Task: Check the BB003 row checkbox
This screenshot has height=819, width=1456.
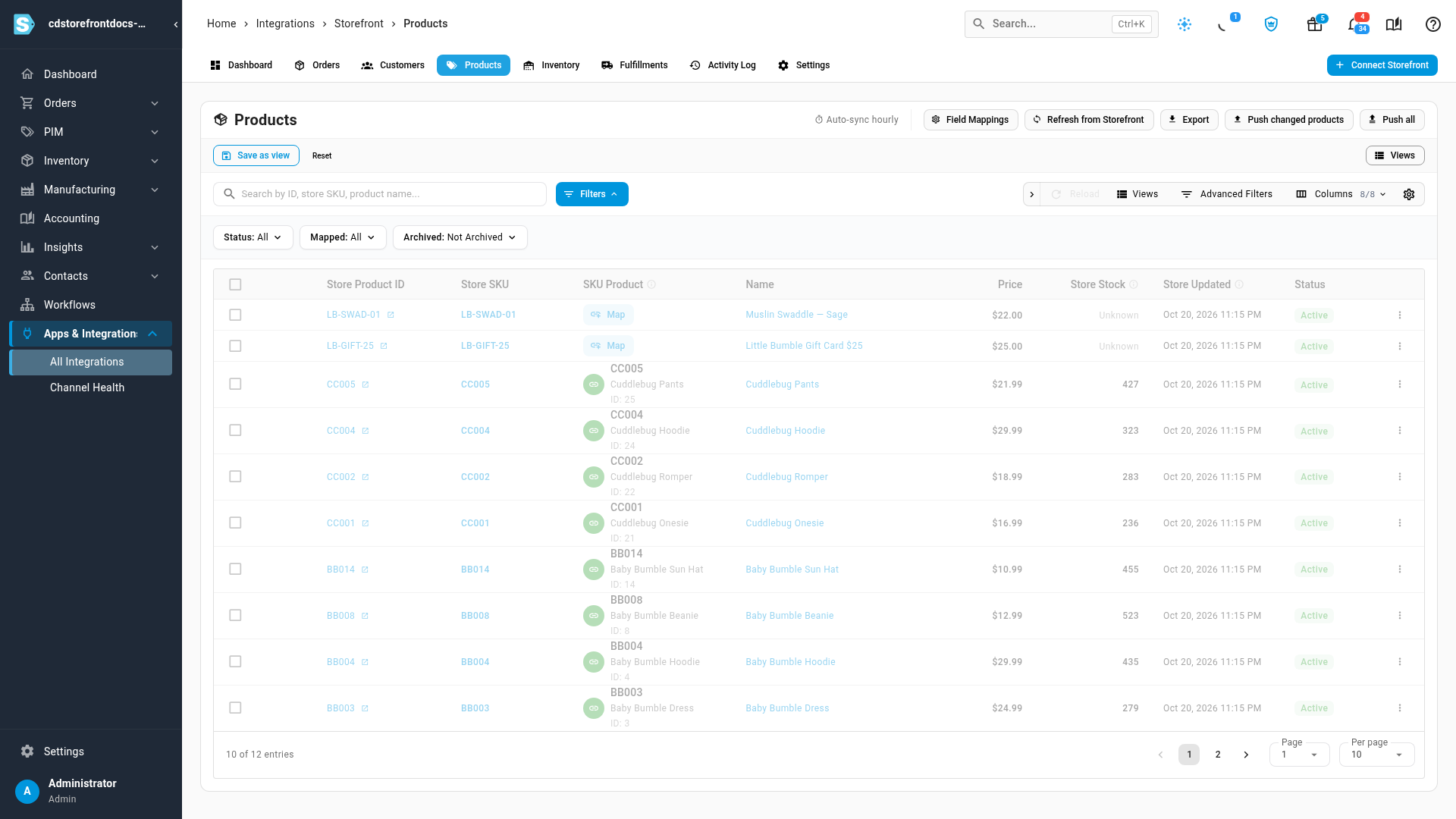Action: point(235,708)
